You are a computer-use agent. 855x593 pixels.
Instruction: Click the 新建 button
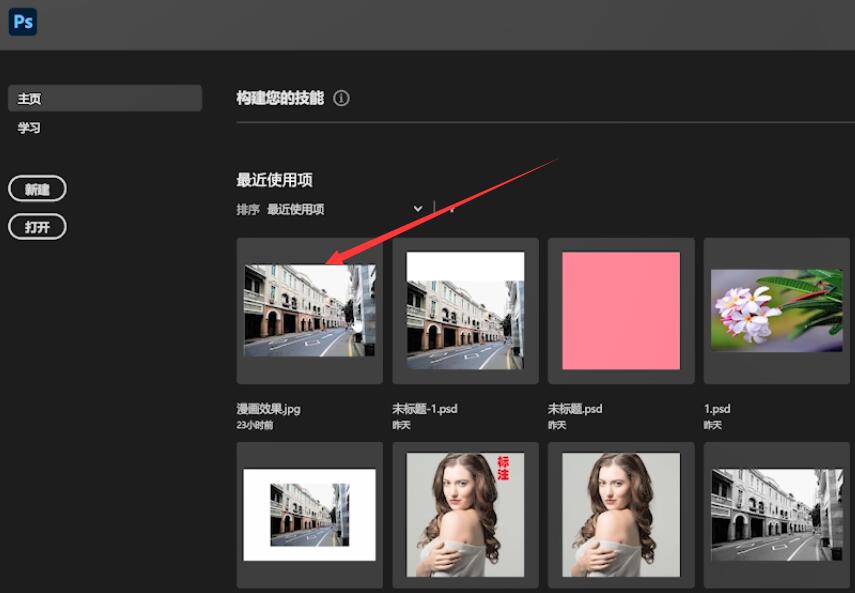tap(38, 189)
